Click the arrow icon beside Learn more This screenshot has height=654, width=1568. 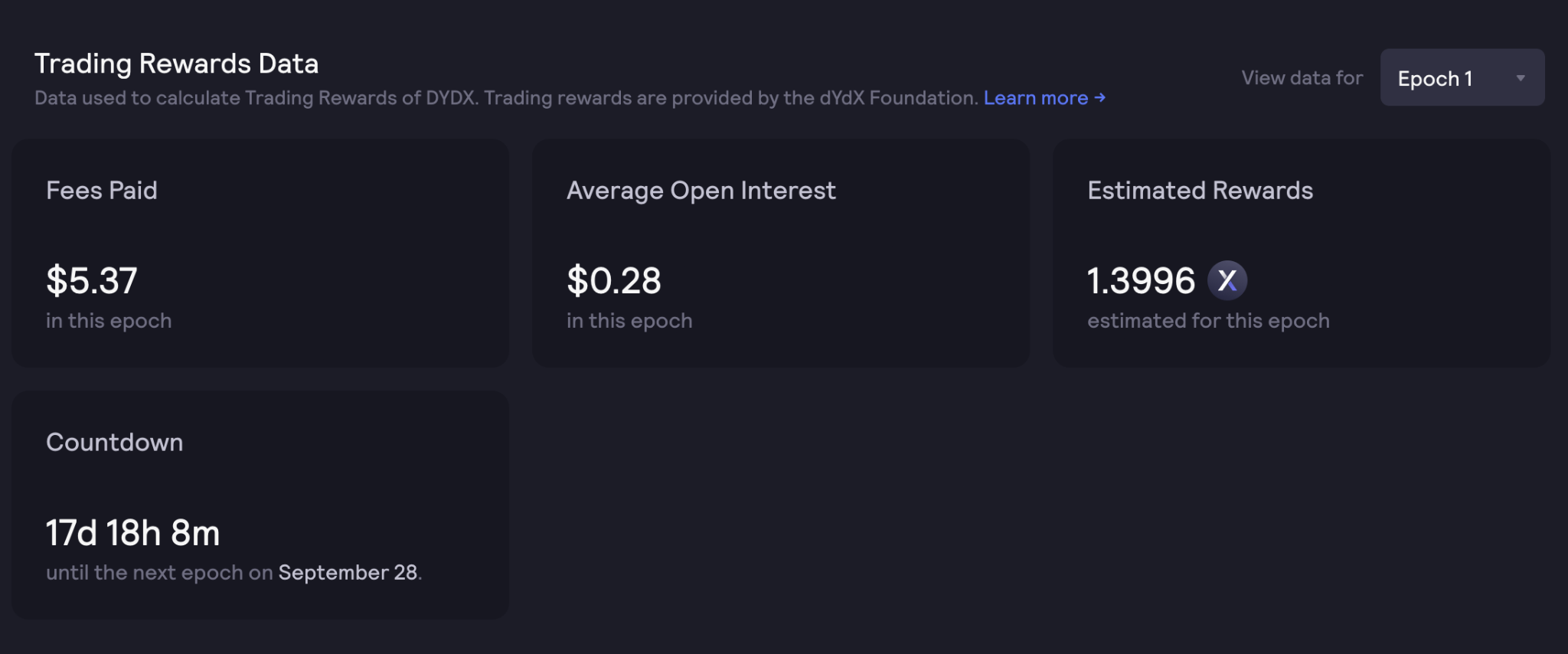tap(1100, 98)
